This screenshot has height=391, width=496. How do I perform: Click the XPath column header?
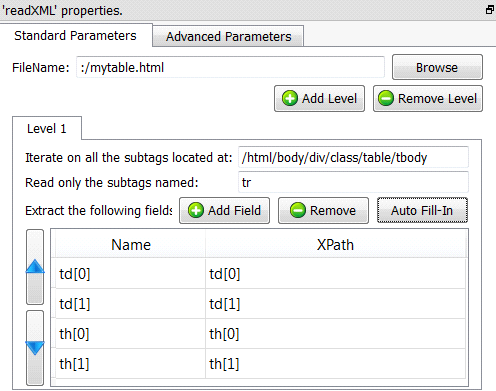[335, 245]
